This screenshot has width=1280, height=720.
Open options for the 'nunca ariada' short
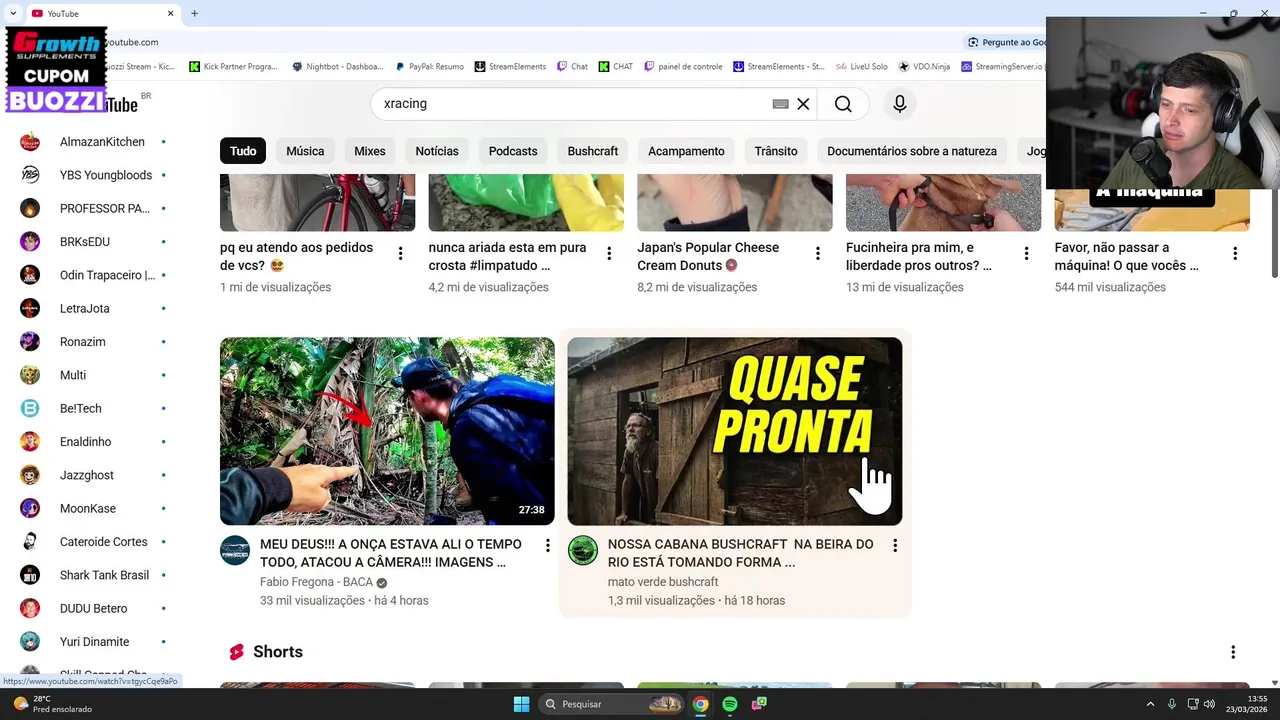[x=609, y=254]
